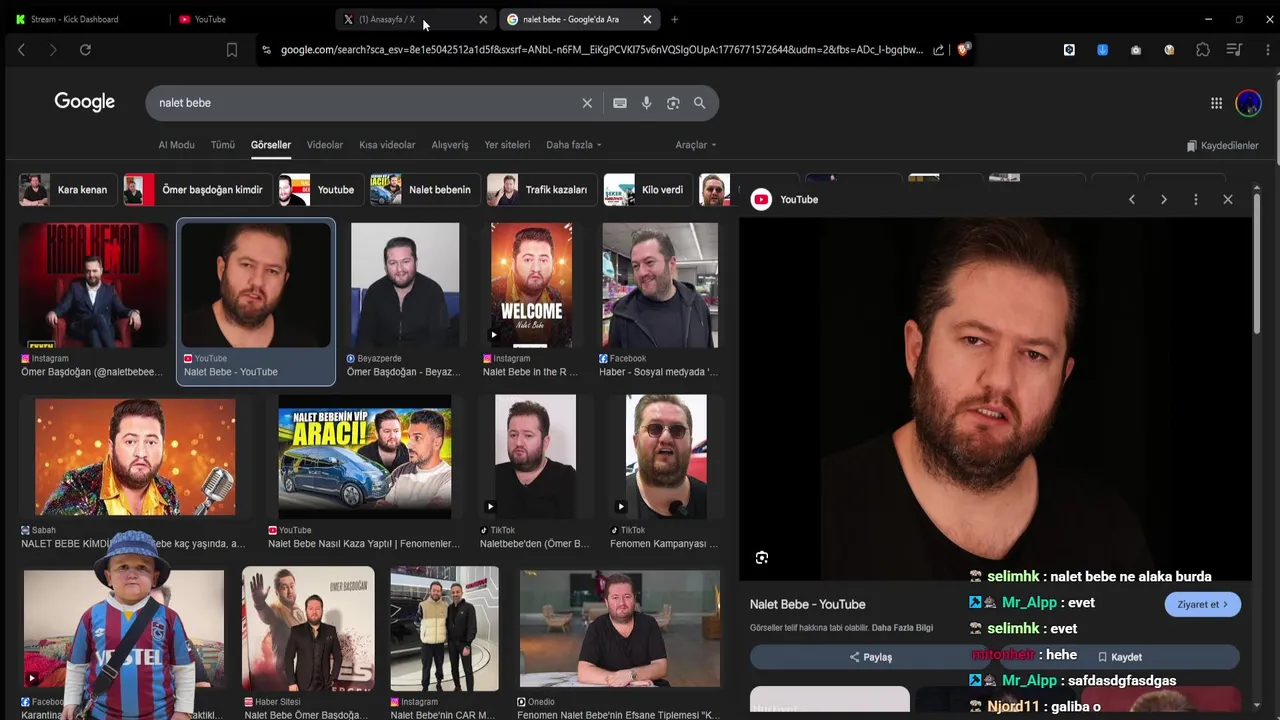Switch to the Tümü results tab

[x=223, y=145]
